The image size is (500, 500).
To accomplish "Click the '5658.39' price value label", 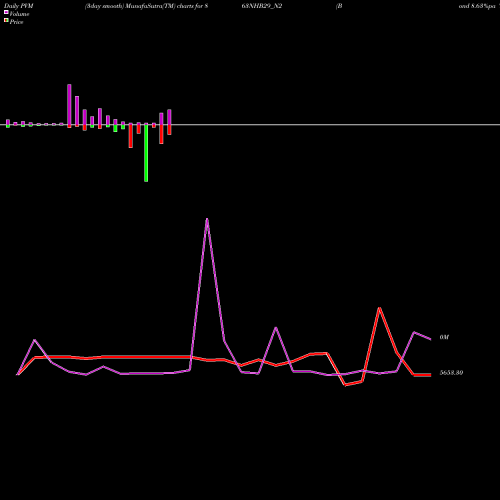I will click(451, 373).
